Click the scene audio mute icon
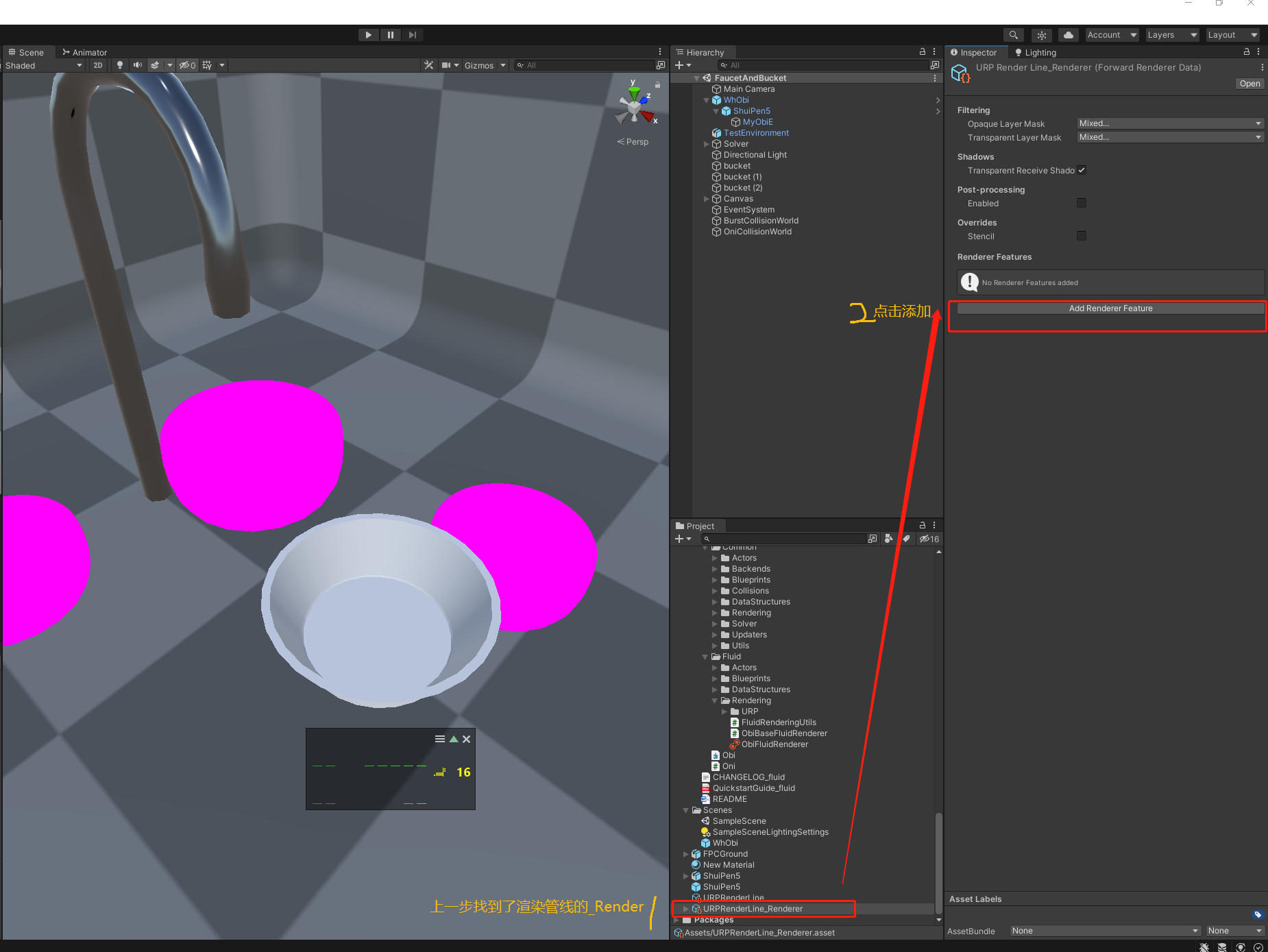Screen dimensions: 1268x952 click(138, 65)
